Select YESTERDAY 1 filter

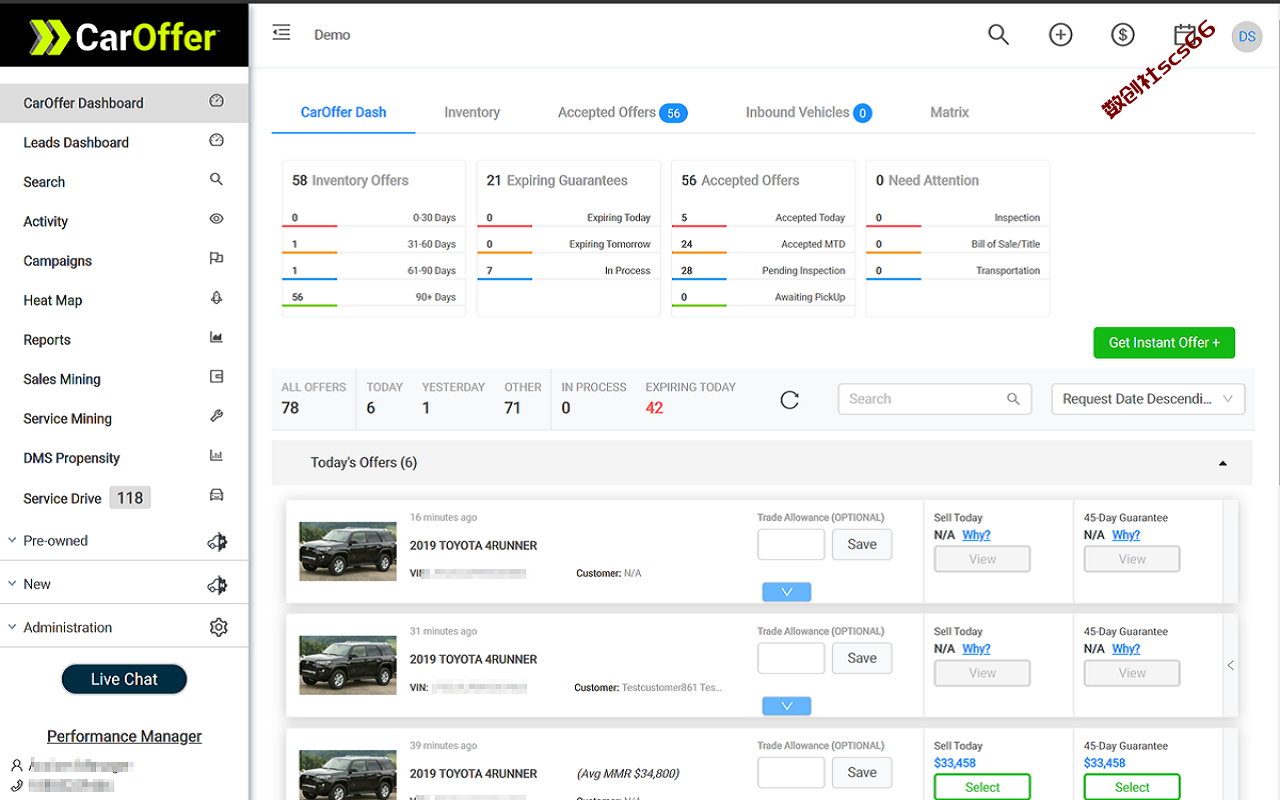[453, 398]
